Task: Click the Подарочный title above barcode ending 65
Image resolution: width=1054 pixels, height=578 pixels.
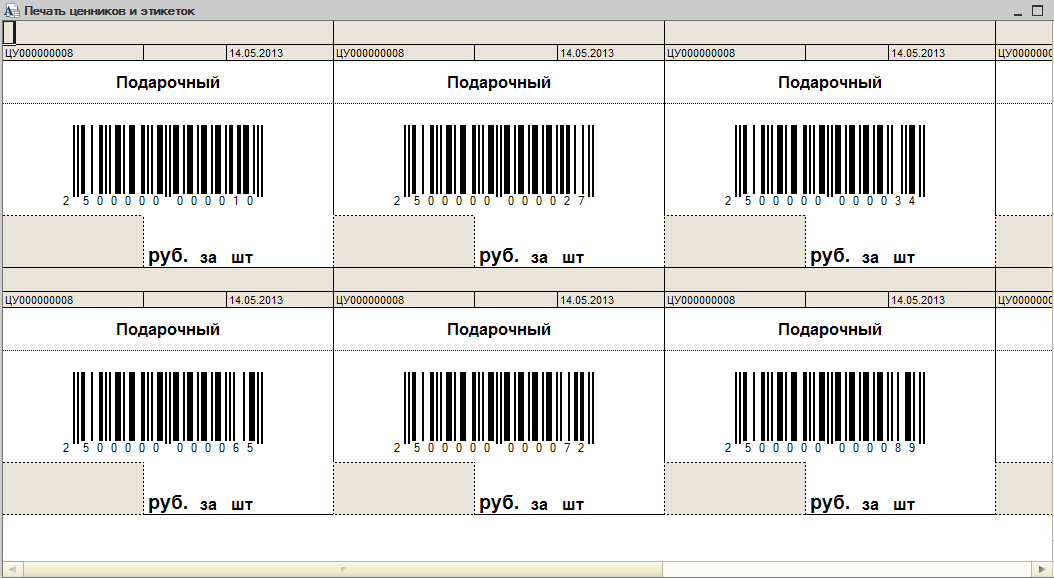Action: [167, 329]
